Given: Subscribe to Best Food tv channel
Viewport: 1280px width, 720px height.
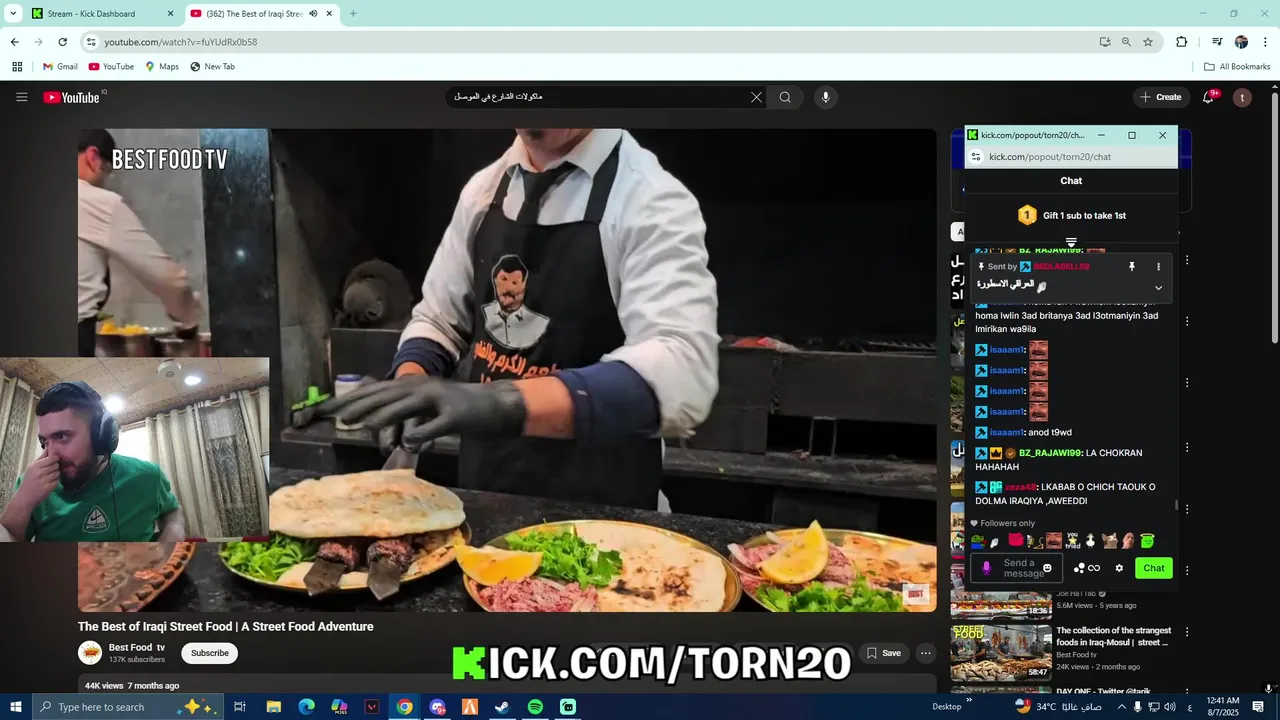Looking at the screenshot, I should tap(210, 653).
